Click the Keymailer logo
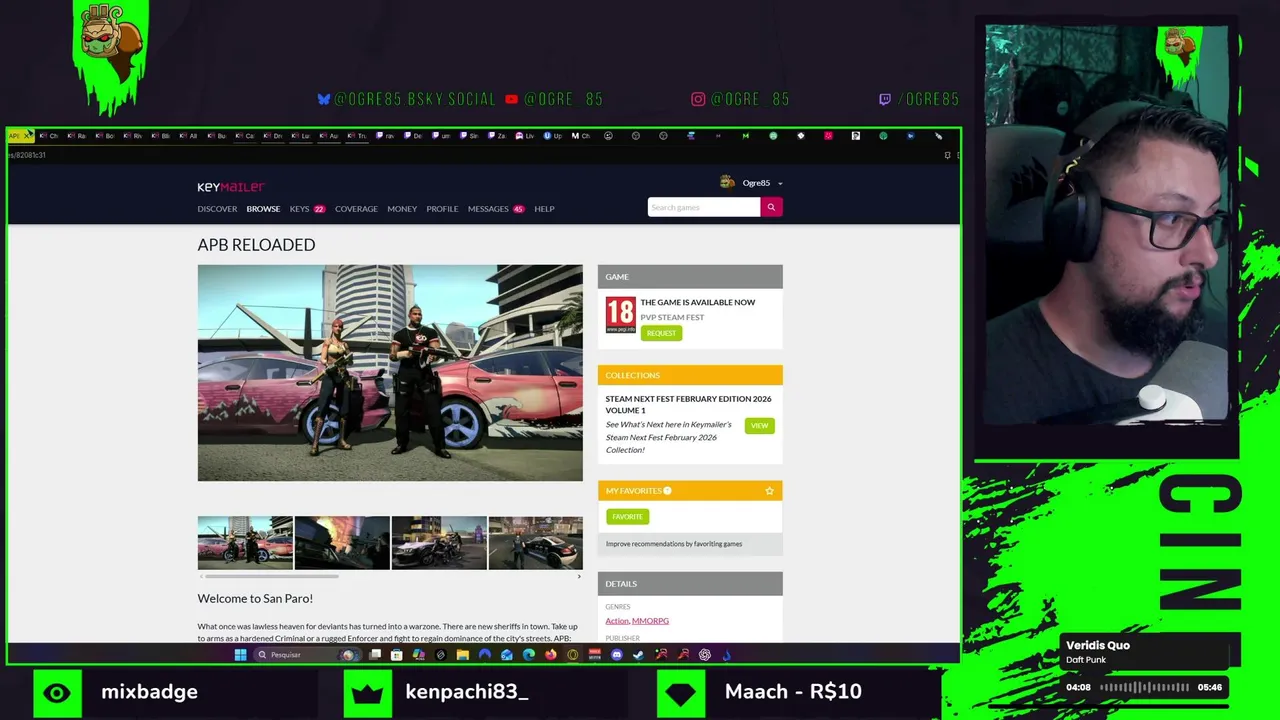The image size is (1280, 720). 231,186
